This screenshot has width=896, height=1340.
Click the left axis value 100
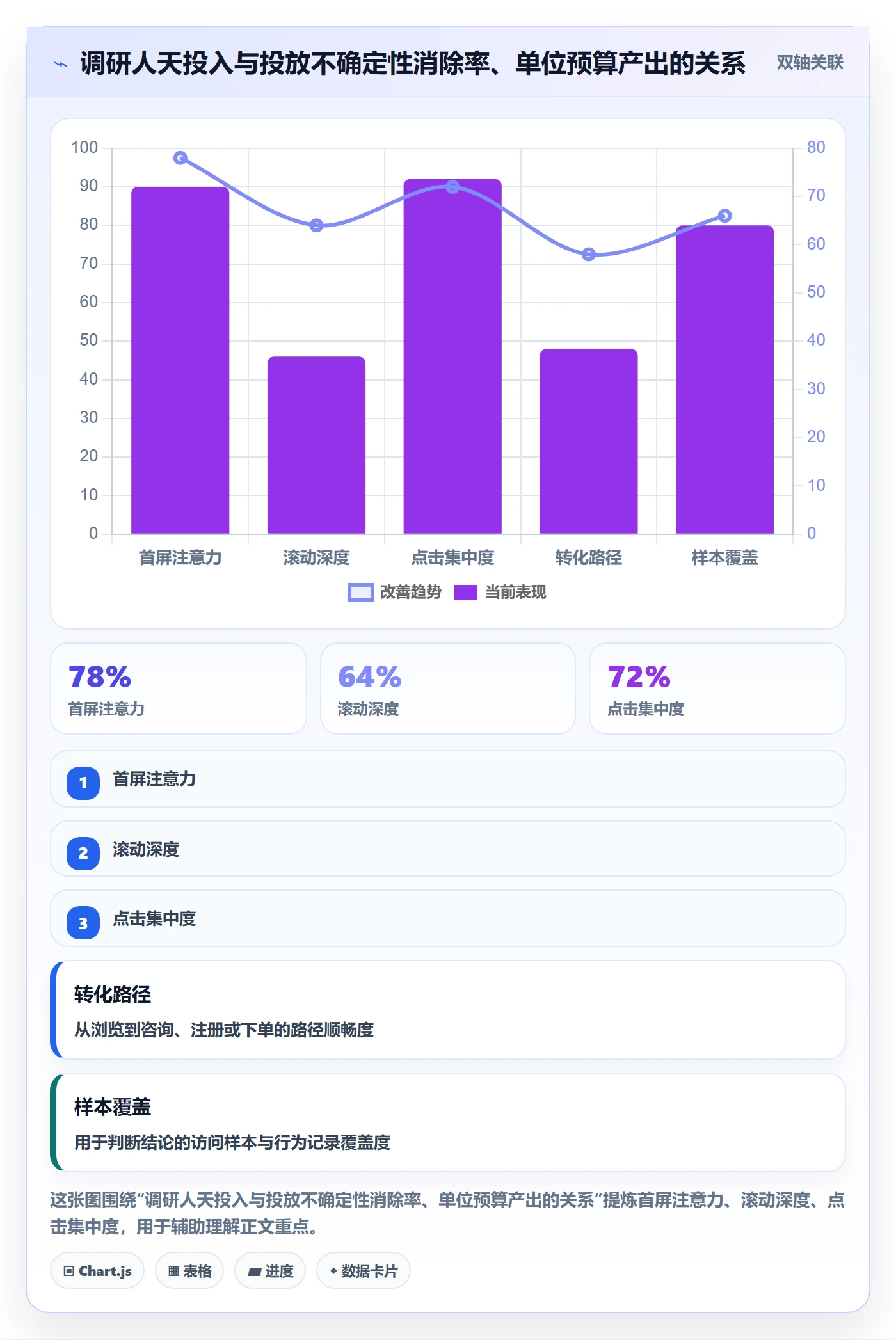click(84, 148)
